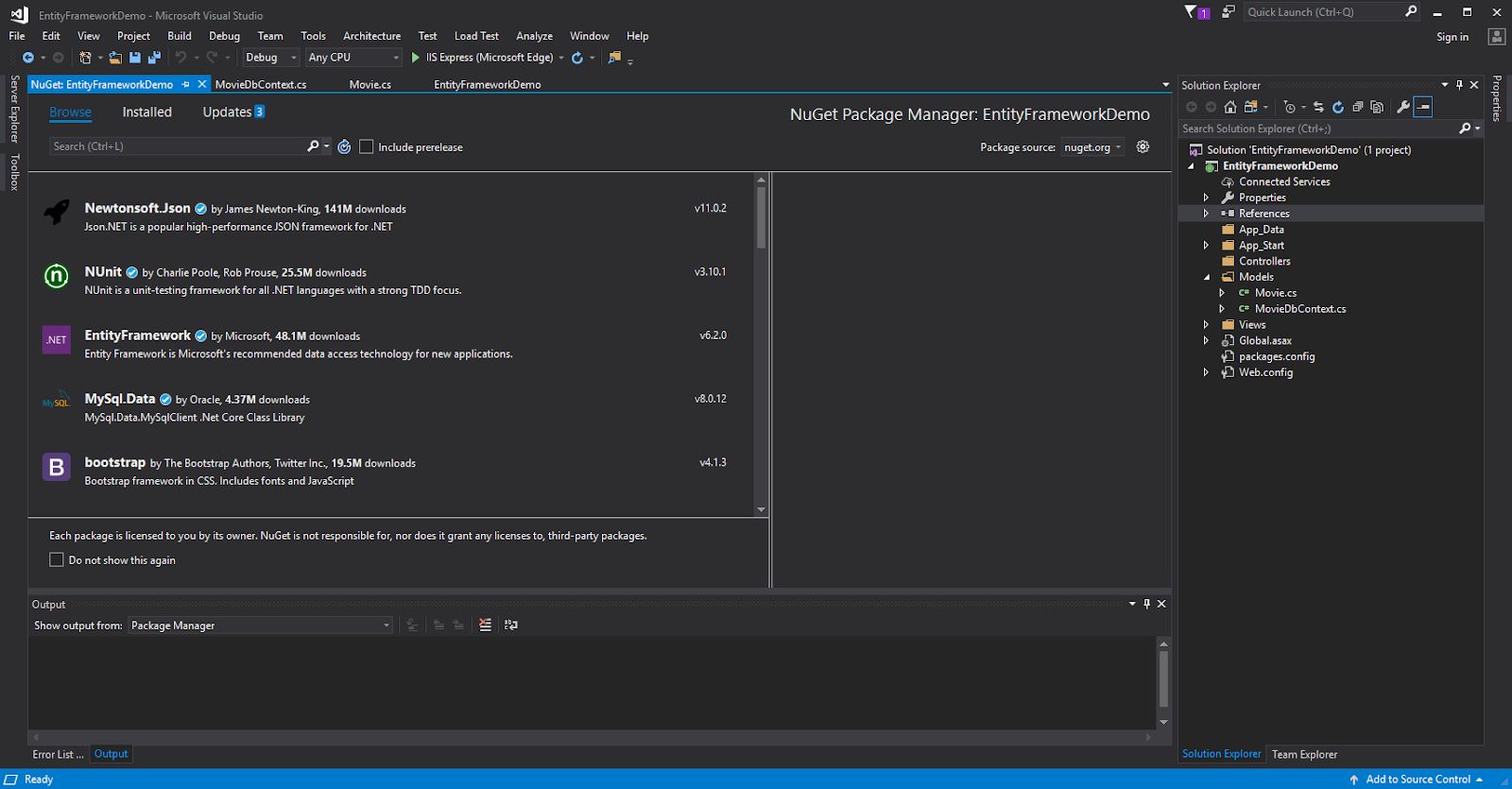Click the Search Solution Explorer field
This screenshot has height=789, width=1512.
1318,129
